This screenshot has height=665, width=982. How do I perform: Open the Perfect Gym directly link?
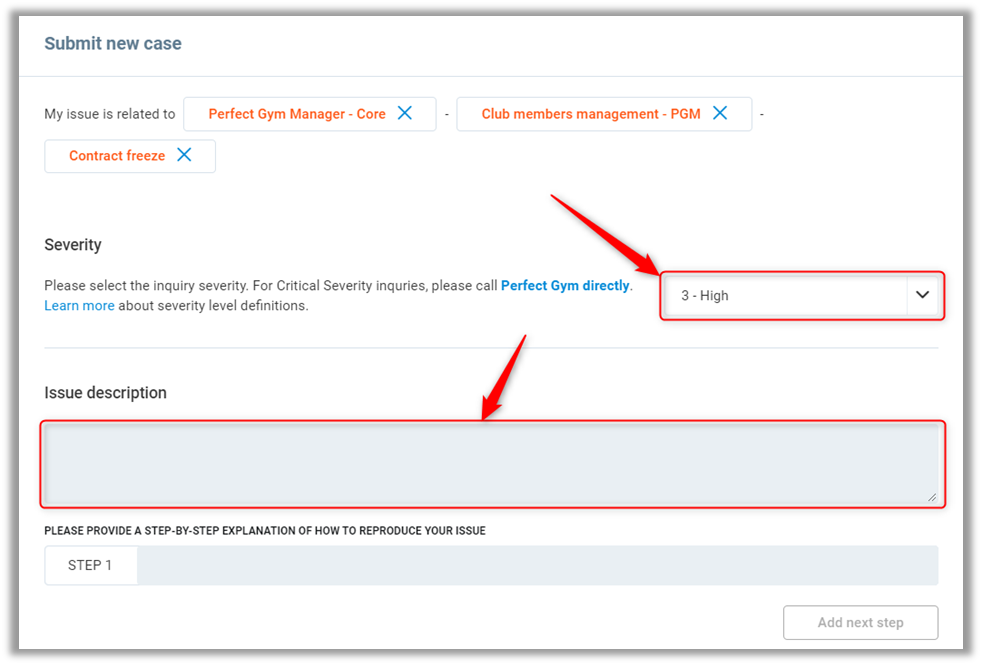tap(565, 285)
